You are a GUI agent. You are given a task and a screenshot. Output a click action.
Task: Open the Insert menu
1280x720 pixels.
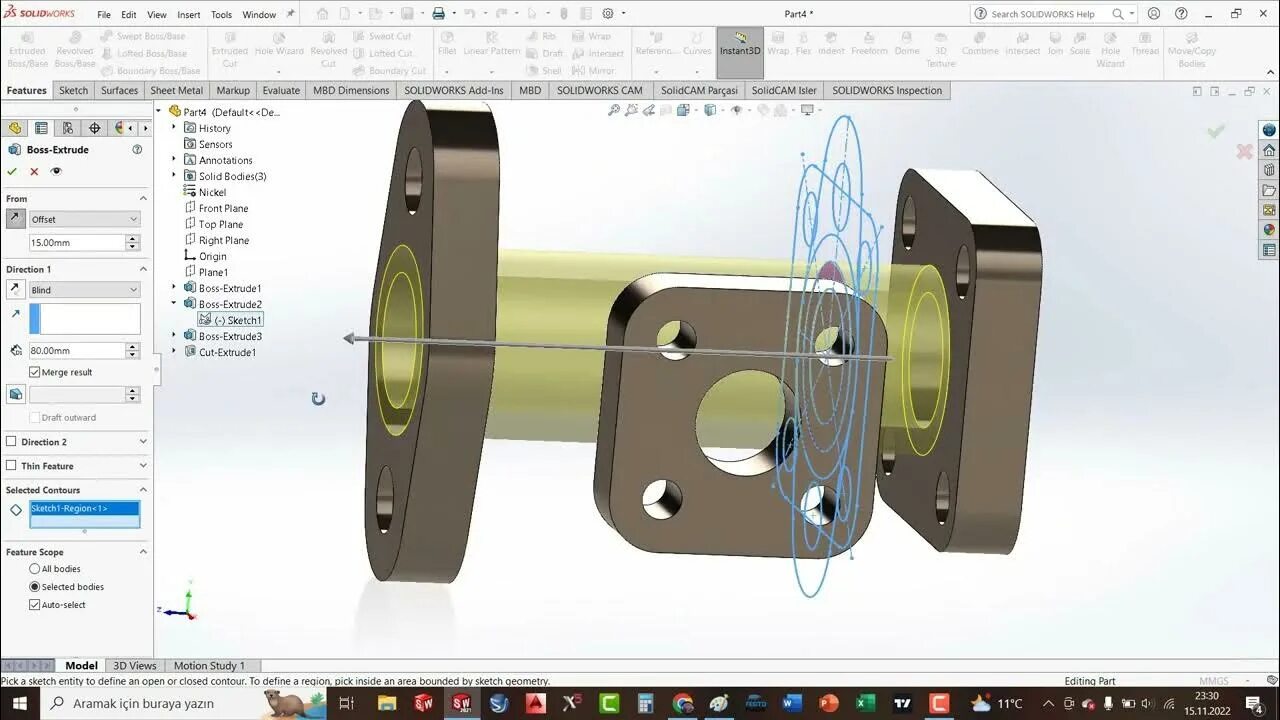[x=189, y=15]
